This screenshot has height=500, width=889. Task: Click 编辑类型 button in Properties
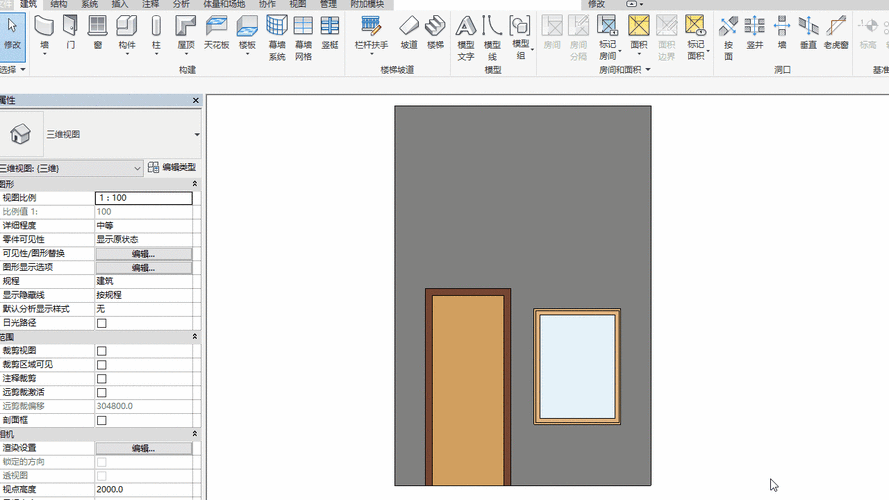172,168
